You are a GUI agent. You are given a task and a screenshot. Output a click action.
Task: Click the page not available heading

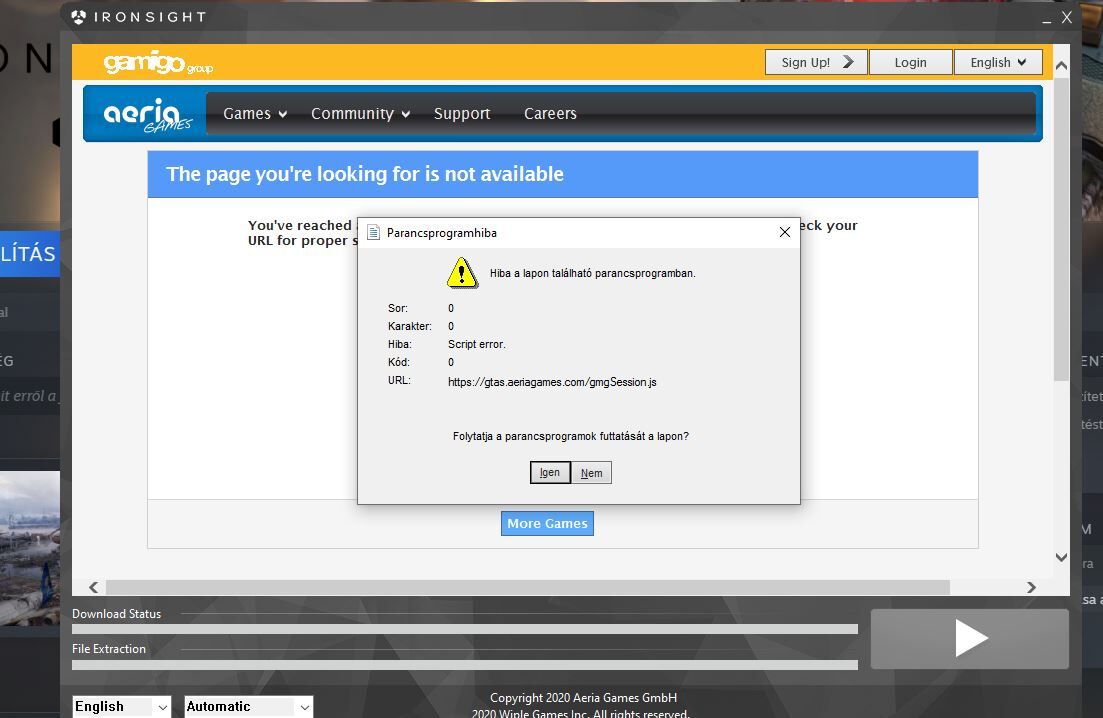pyautogui.click(x=364, y=174)
